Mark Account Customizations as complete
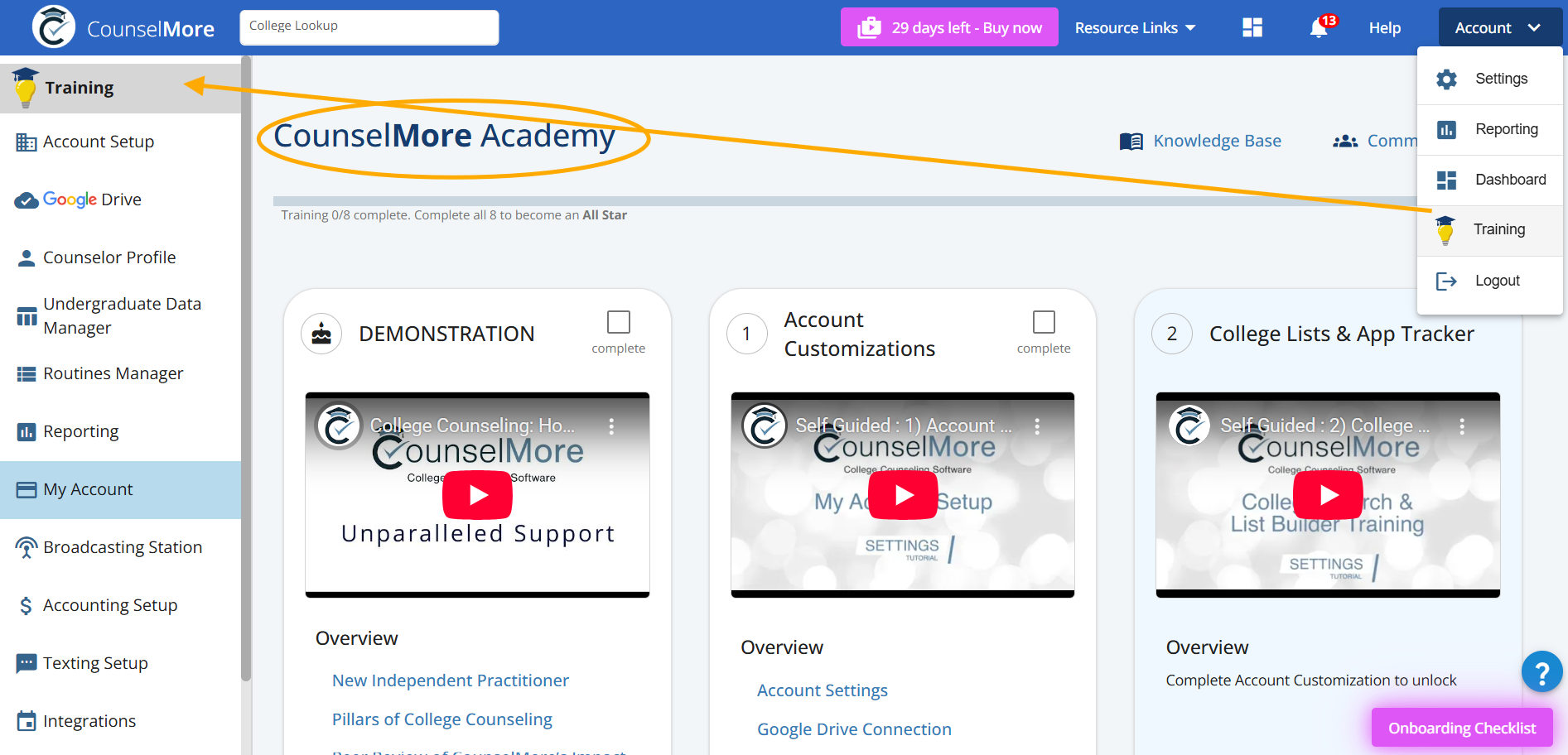The height and width of the screenshot is (755, 1568). click(1044, 322)
